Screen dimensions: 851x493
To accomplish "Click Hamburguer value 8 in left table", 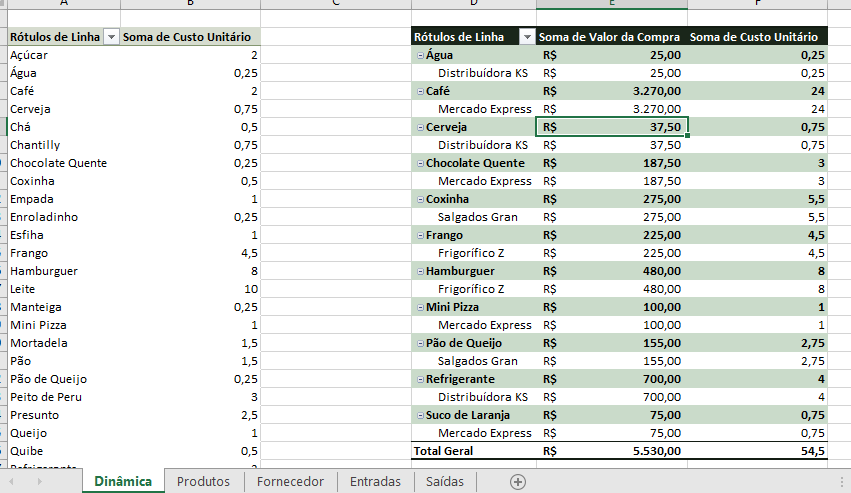I will [x=190, y=271].
